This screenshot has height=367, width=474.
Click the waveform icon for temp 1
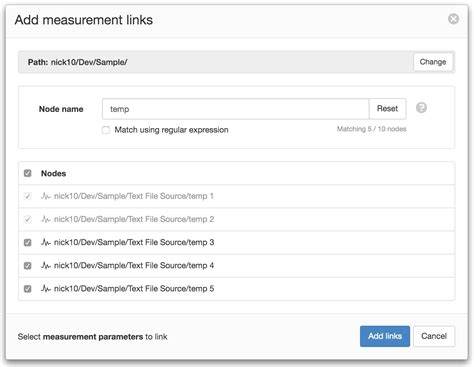(46, 196)
